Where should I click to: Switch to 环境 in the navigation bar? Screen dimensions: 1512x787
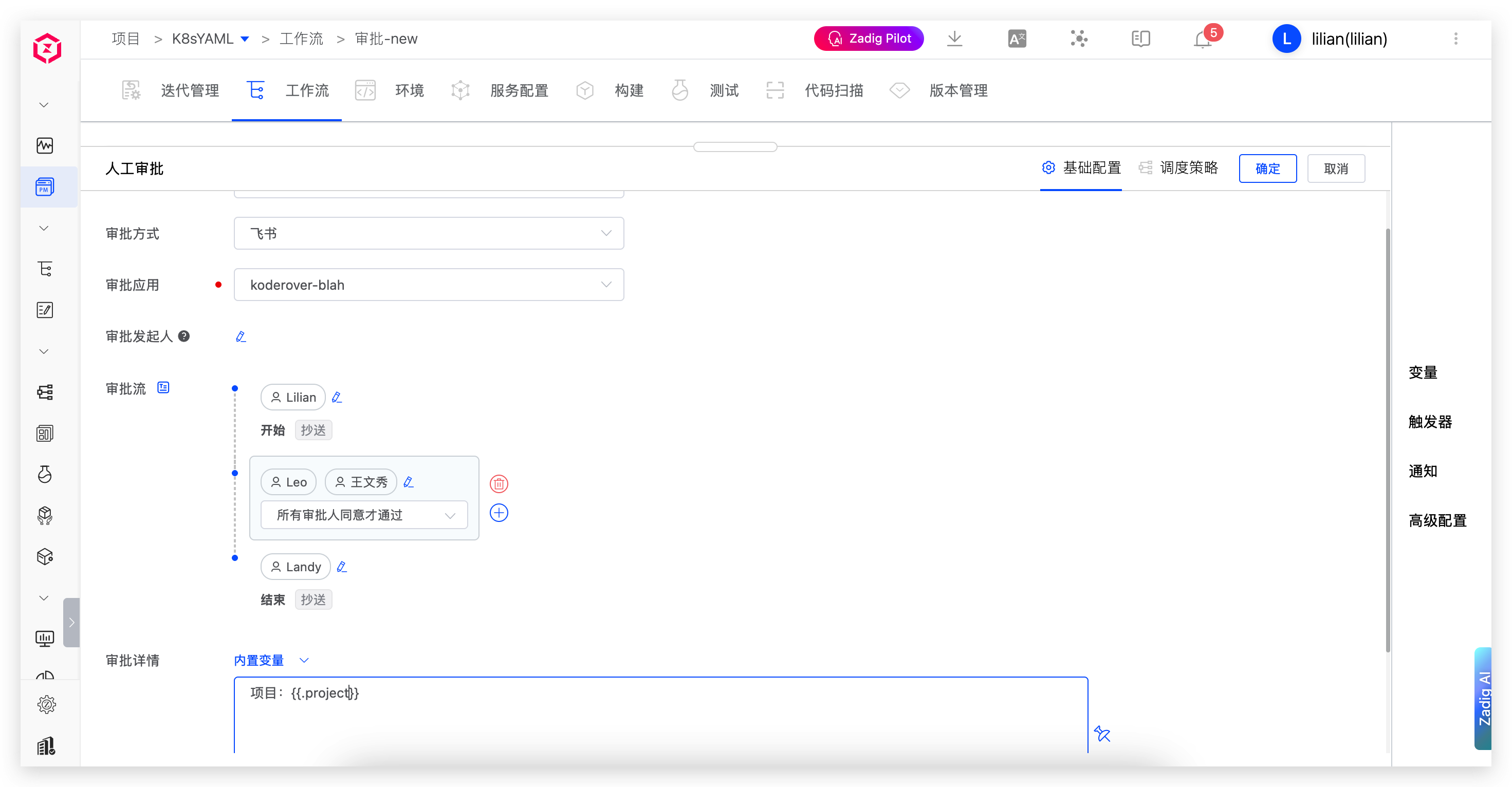(409, 90)
